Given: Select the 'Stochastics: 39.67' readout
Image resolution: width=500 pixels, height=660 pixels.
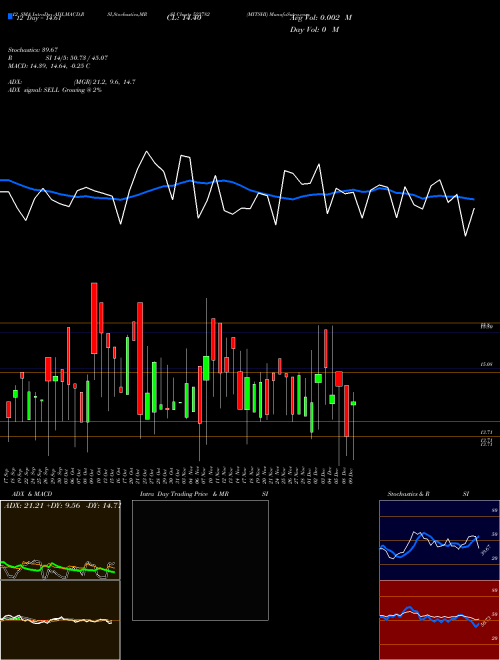Looking at the screenshot, I should 33,50.
